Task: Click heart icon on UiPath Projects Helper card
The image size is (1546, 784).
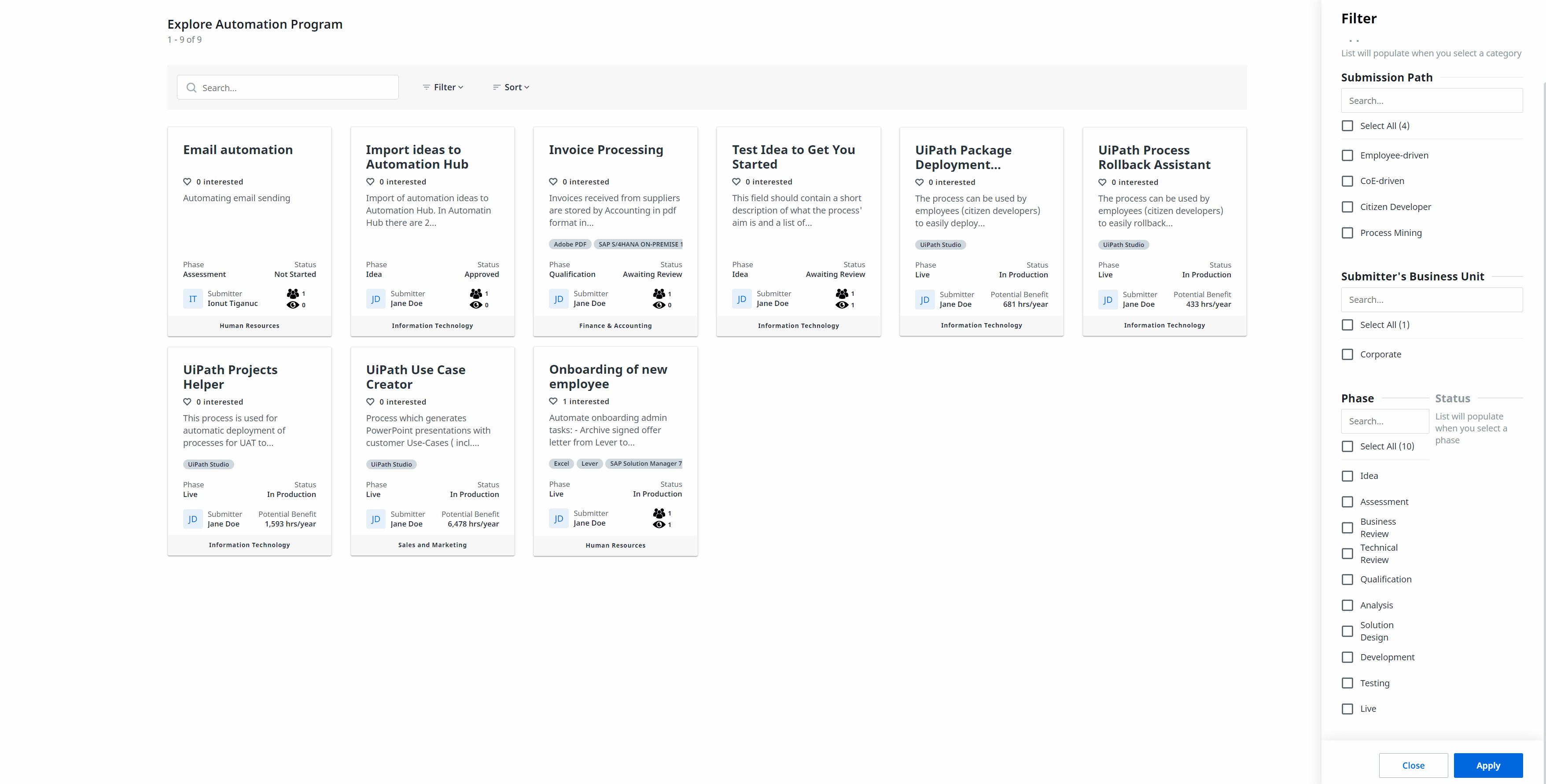Action: (x=187, y=402)
